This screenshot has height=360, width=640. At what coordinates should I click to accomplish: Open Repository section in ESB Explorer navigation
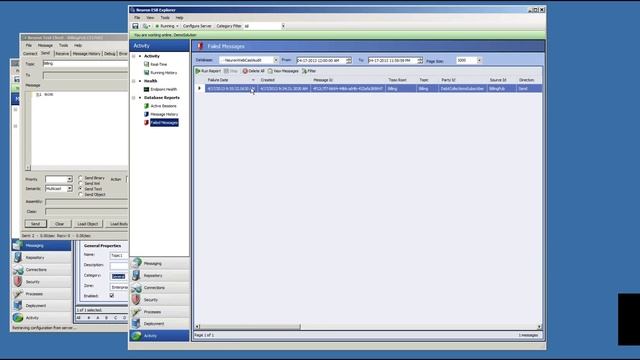160,276
